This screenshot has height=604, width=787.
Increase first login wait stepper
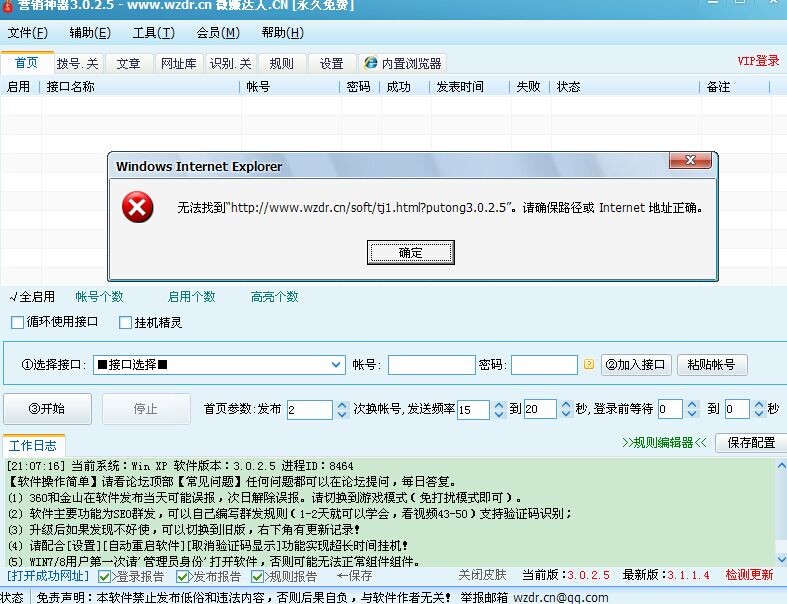coord(692,405)
